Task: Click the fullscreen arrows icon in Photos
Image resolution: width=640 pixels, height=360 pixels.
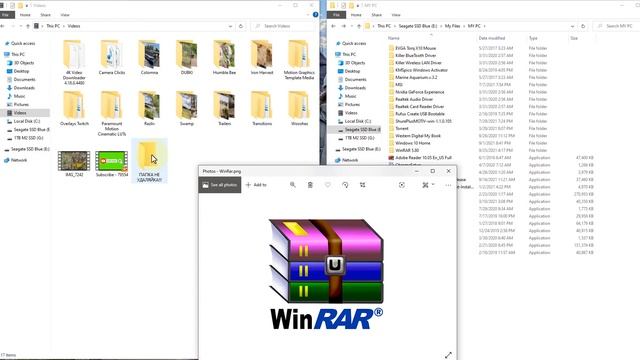Action: (448, 355)
